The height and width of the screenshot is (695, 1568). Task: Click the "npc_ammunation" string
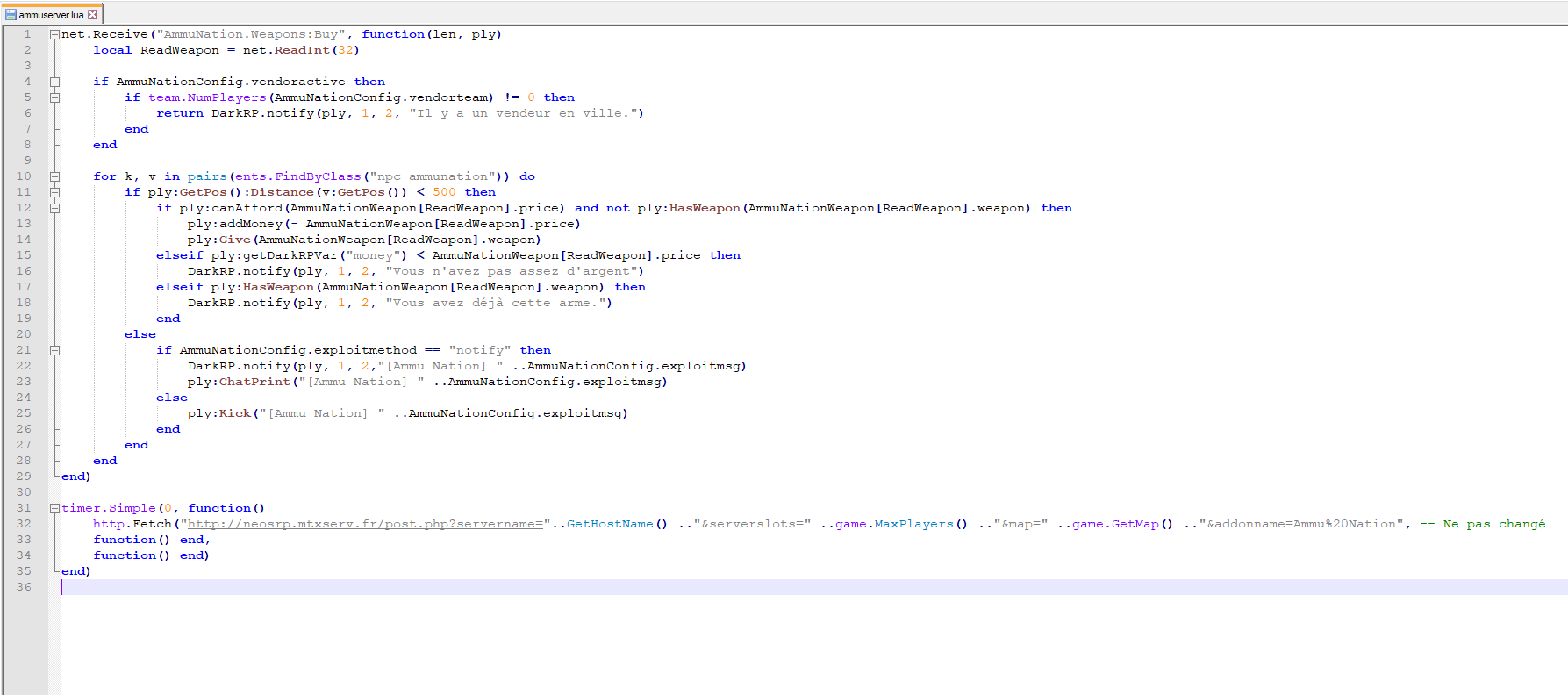point(433,176)
